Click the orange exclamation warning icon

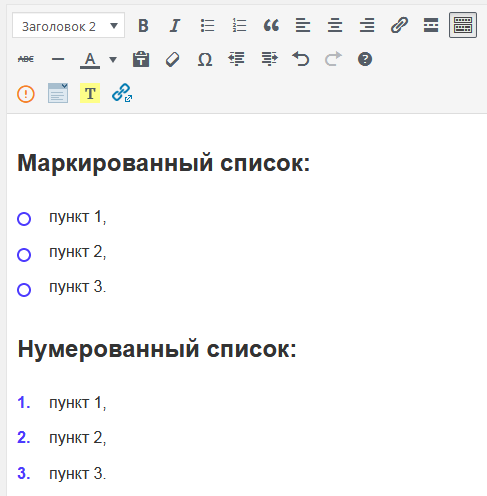[26, 94]
